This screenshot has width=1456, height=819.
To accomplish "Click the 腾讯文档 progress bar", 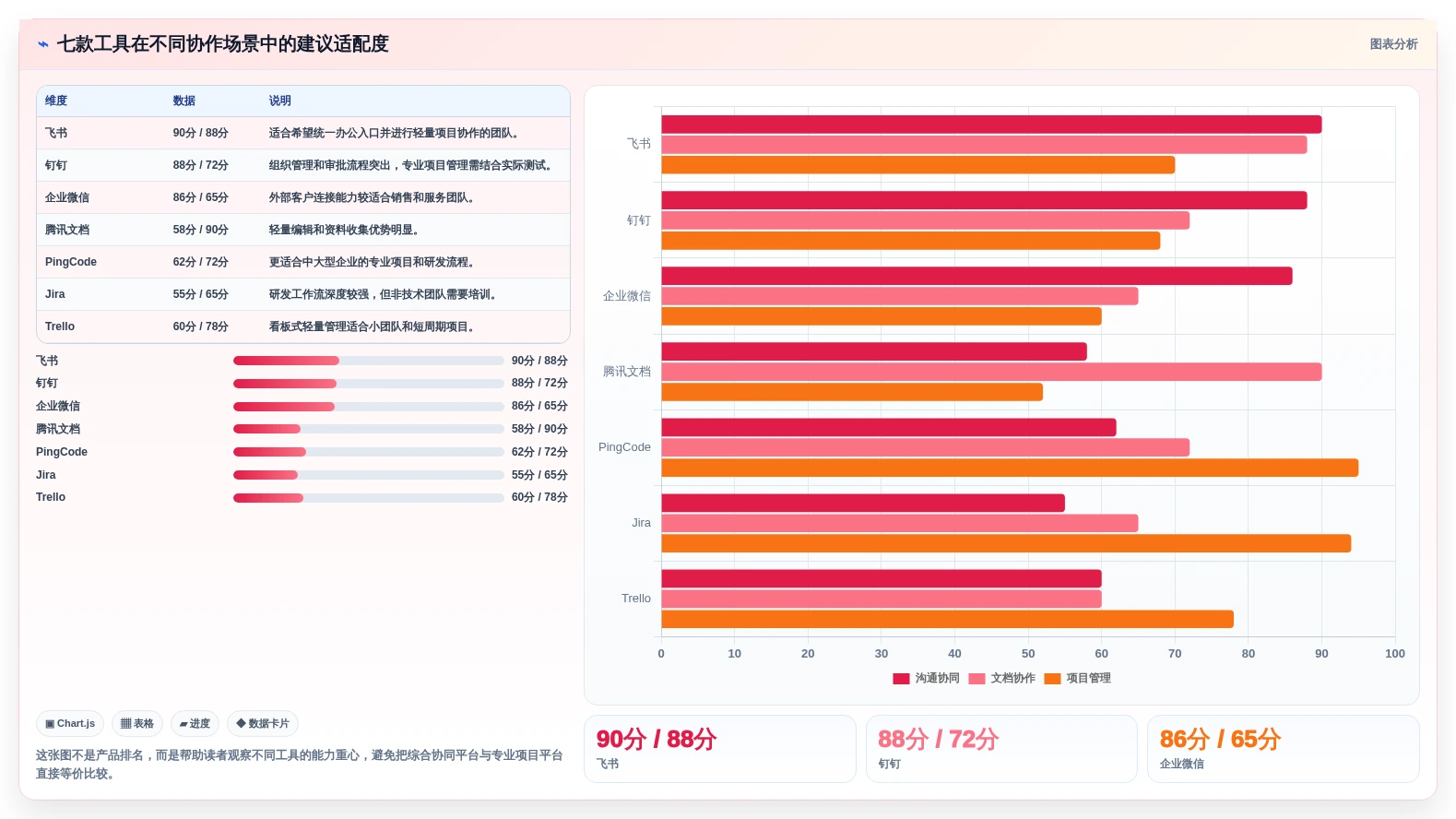I will (369, 429).
